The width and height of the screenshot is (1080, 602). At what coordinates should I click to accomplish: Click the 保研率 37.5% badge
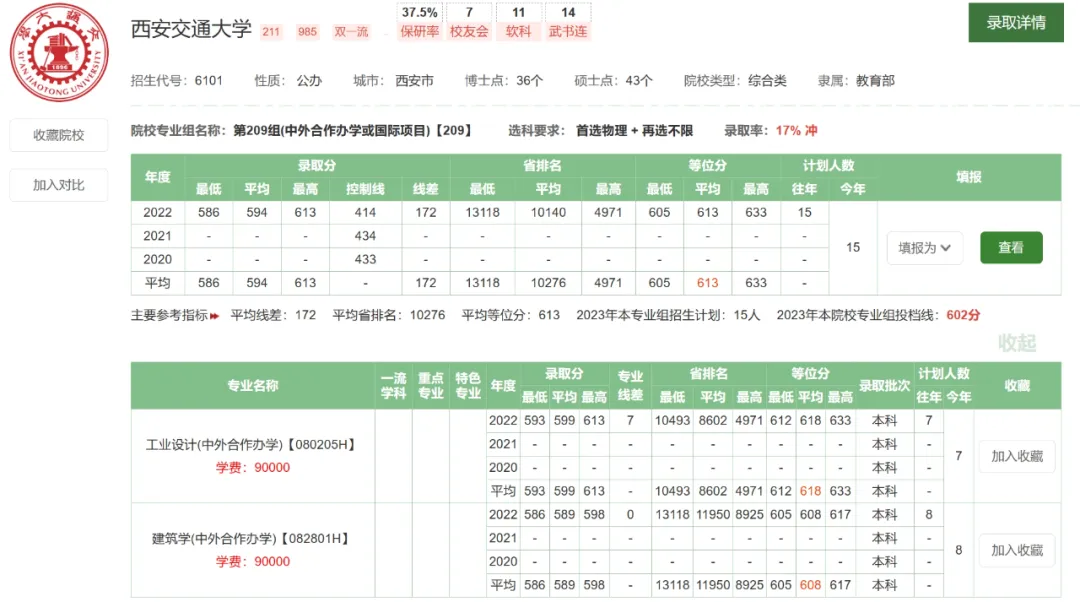tap(419, 22)
